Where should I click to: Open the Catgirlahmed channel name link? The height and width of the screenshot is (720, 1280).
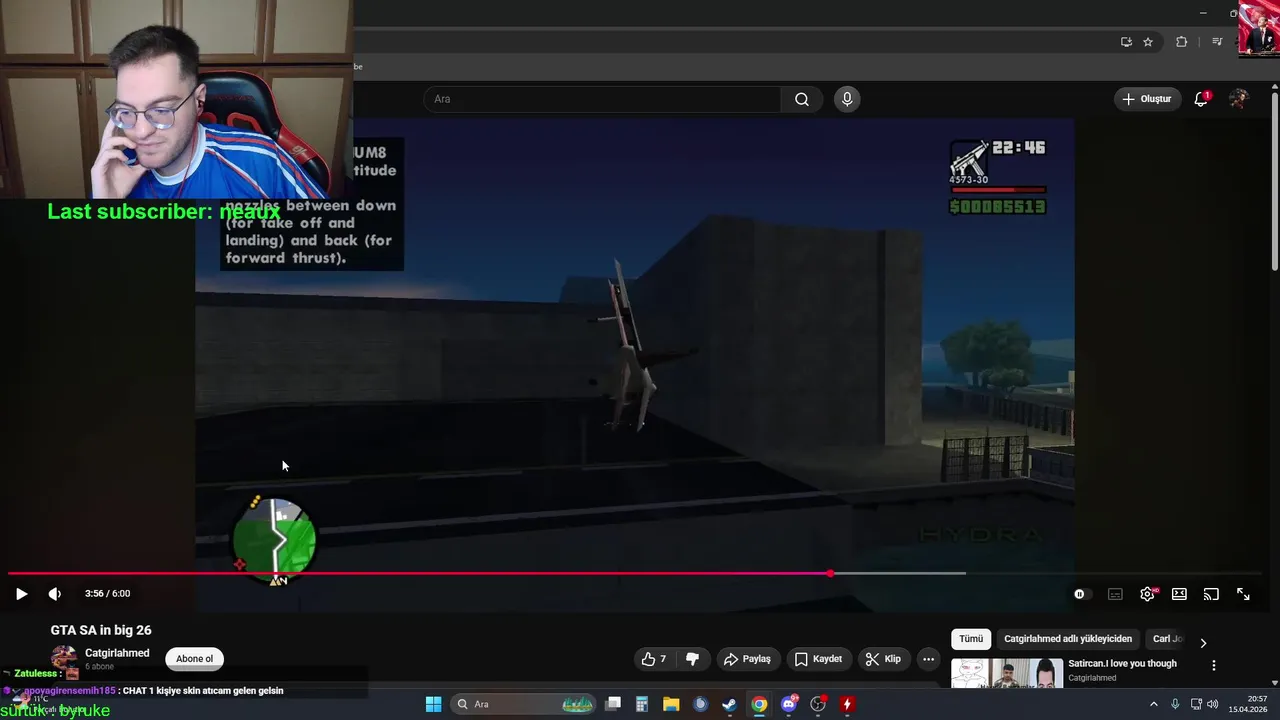(x=117, y=653)
